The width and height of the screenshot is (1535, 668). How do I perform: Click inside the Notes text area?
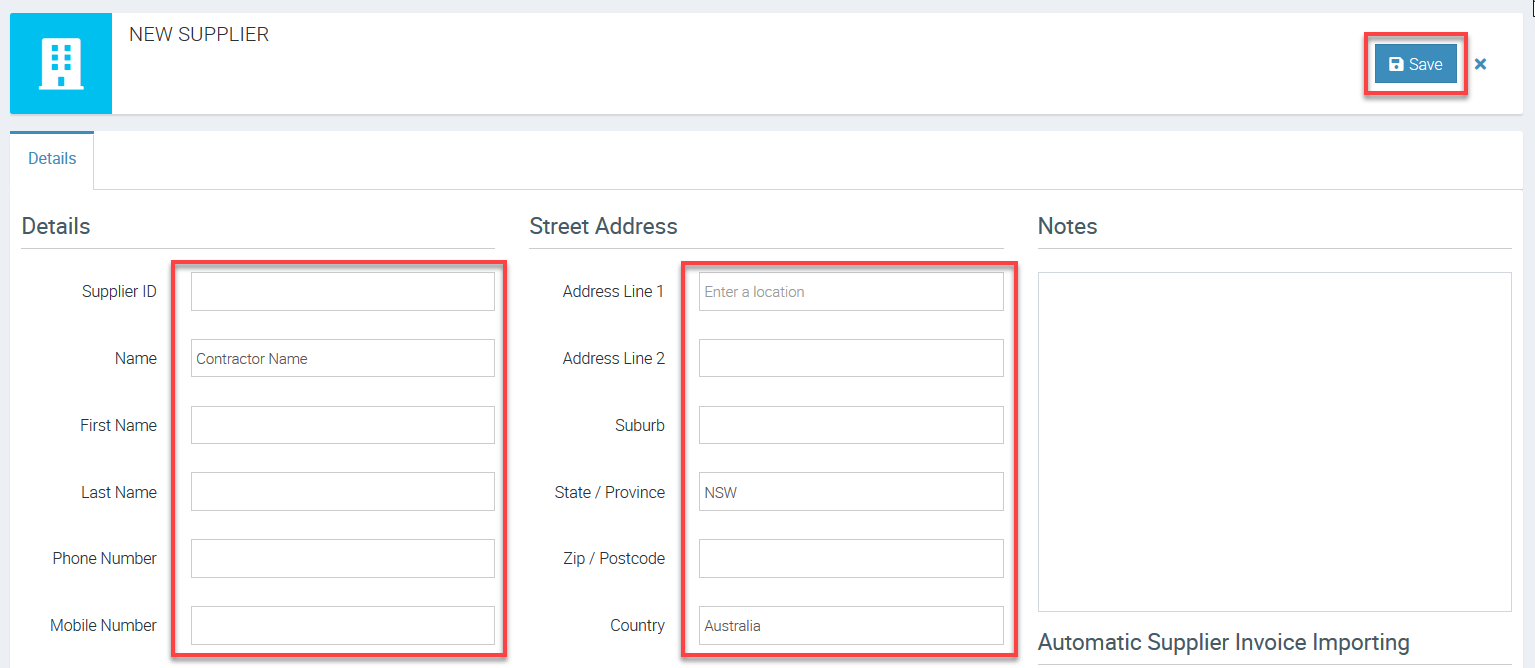point(1274,441)
